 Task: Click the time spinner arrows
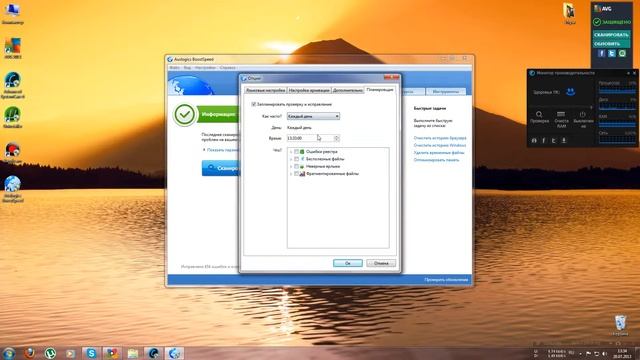336,138
